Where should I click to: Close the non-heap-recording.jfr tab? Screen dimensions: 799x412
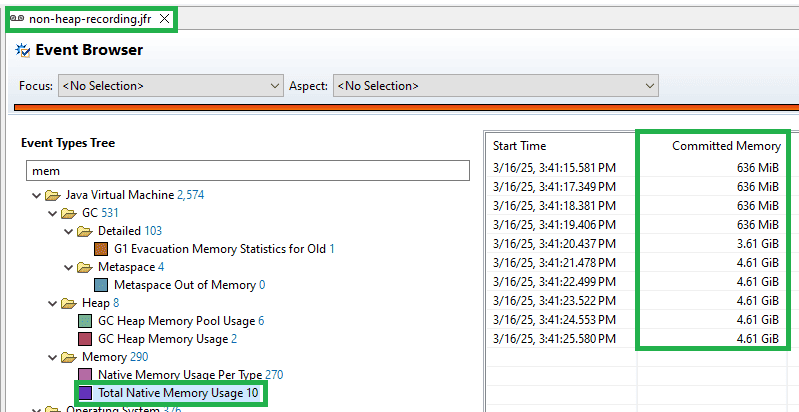coord(165,19)
